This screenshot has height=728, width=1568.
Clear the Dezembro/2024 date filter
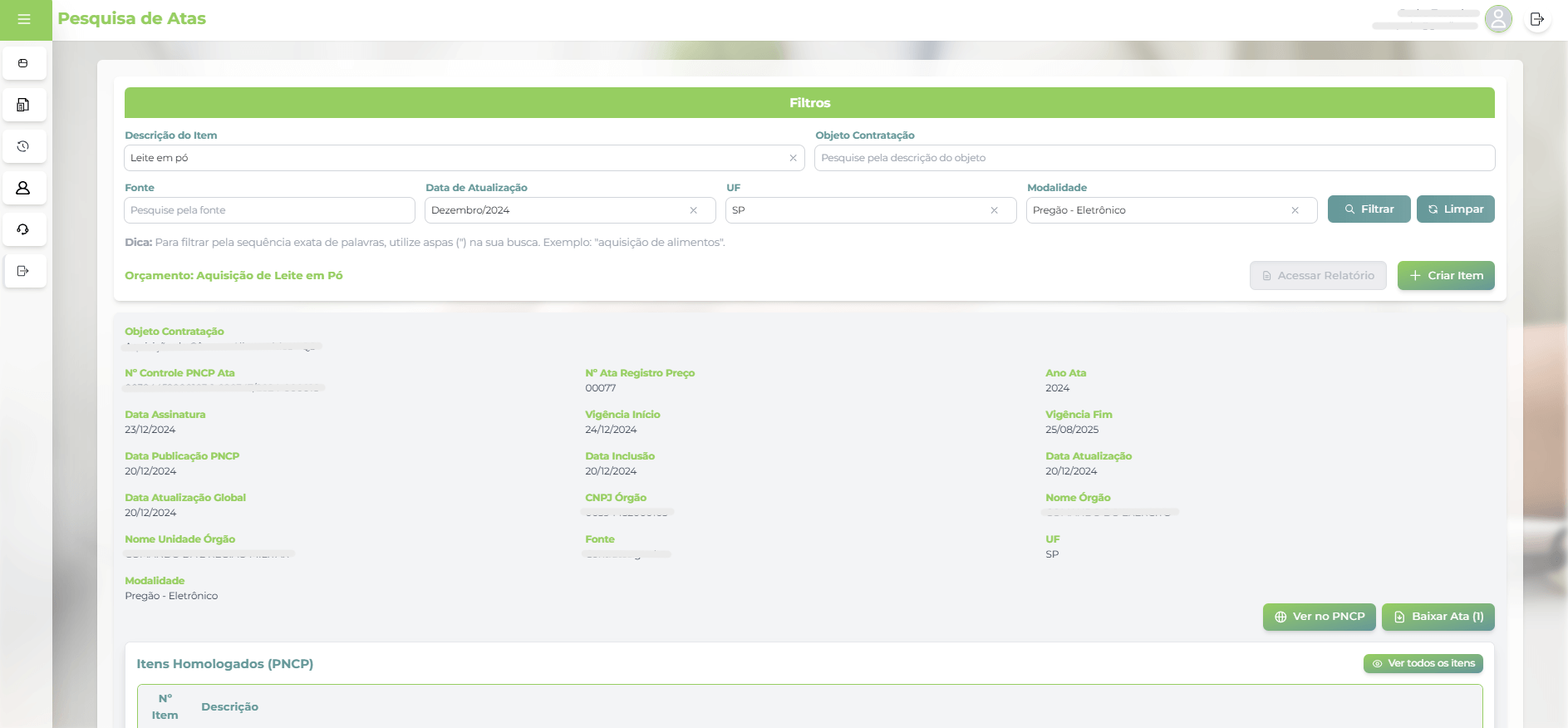pyautogui.click(x=693, y=210)
